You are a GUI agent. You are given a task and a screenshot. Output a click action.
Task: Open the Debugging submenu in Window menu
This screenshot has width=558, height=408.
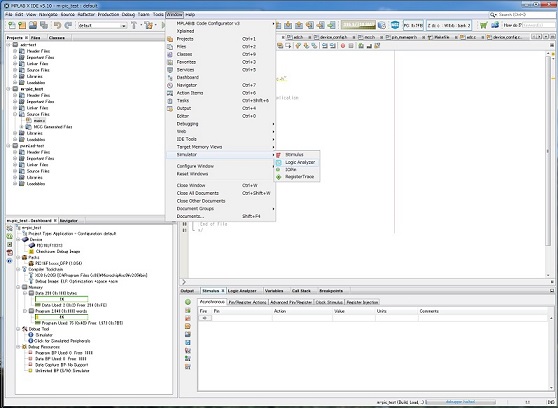[221, 124]
